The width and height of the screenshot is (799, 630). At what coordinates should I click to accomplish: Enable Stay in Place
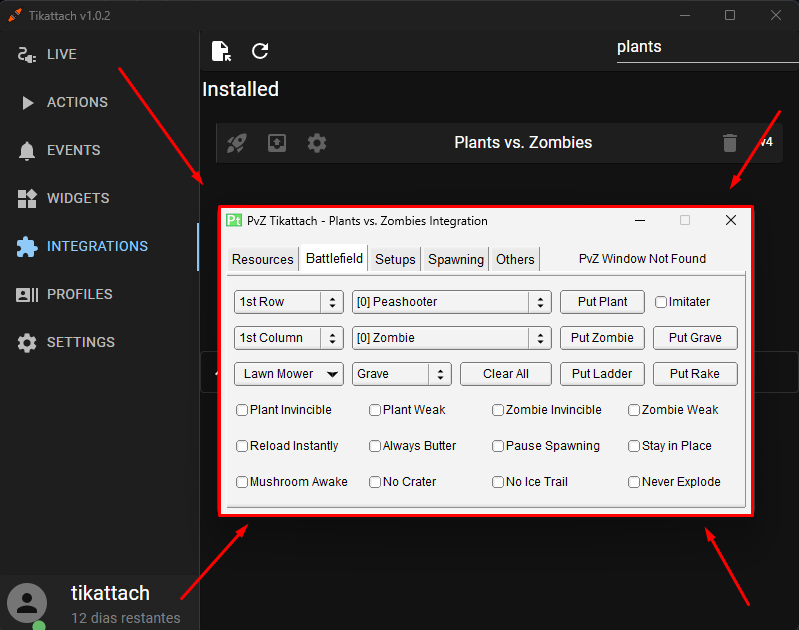pyautogui.click(x=634, y=446)
